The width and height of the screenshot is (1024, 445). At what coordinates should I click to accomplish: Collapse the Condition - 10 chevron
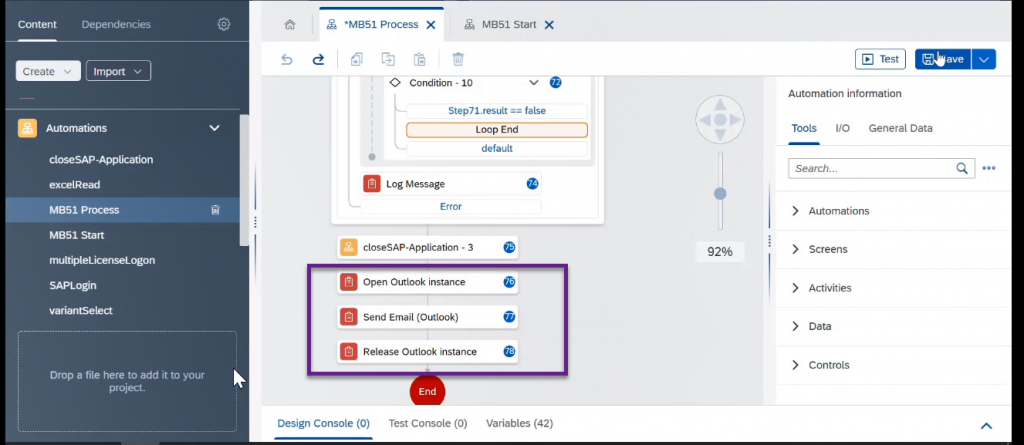coord(534,83)
